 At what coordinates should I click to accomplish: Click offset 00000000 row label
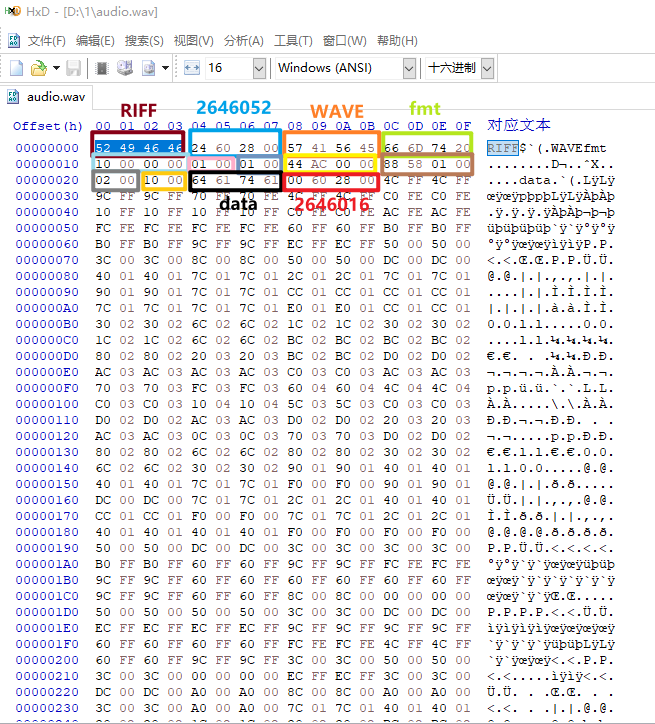click(47, 148)
